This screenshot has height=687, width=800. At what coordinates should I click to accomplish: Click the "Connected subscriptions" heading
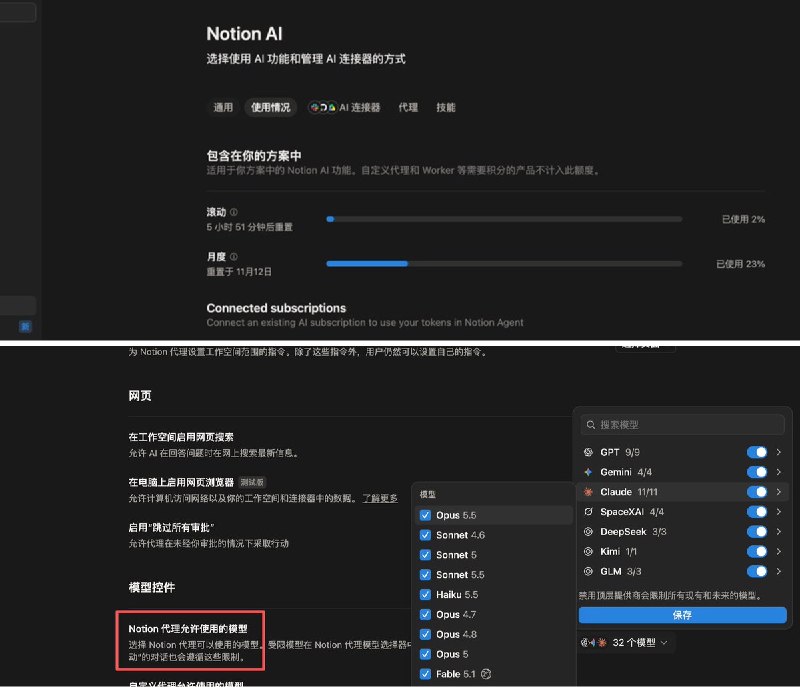(x=276, y=308)
